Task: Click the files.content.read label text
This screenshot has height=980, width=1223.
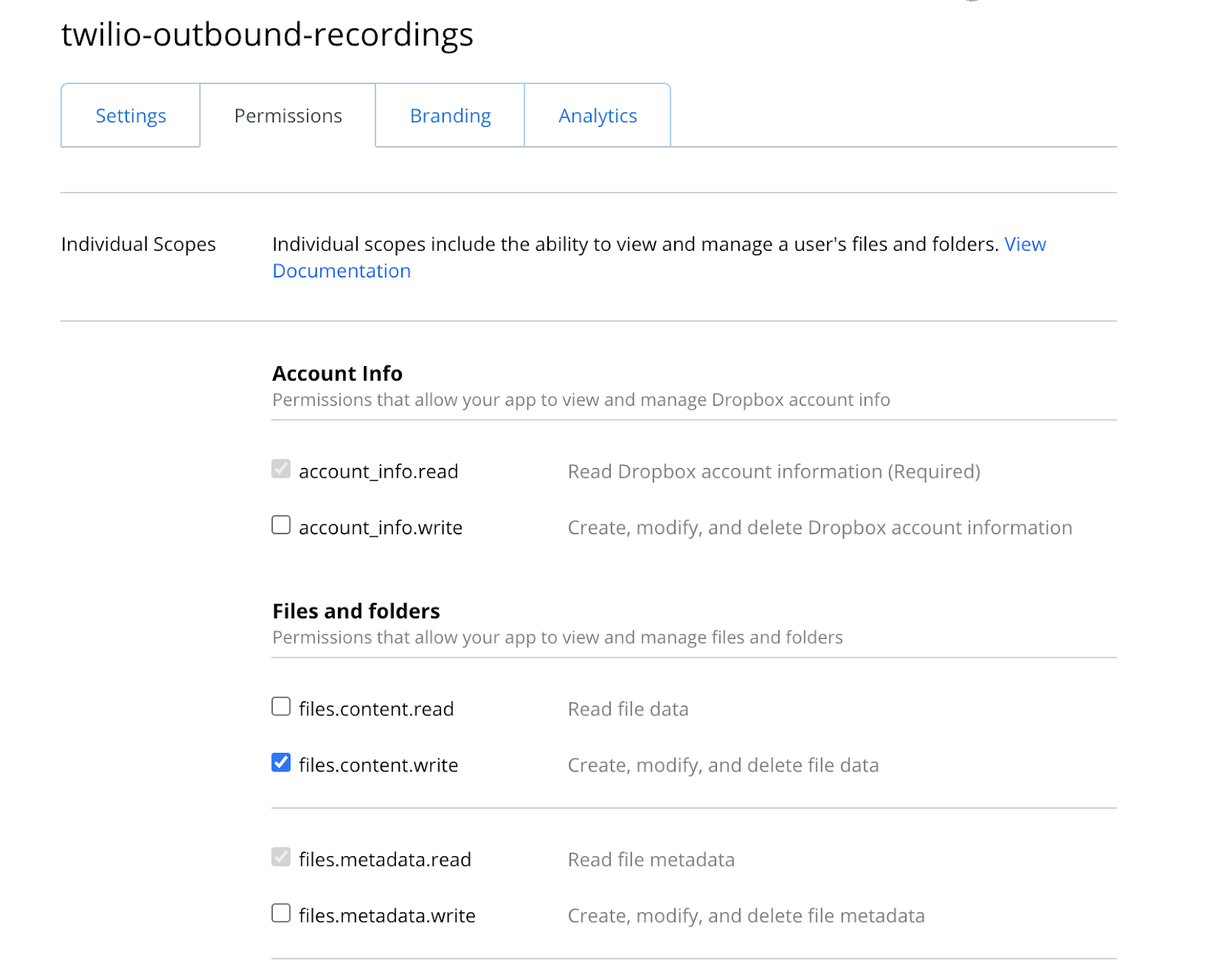Action: [x=376, y=709]
